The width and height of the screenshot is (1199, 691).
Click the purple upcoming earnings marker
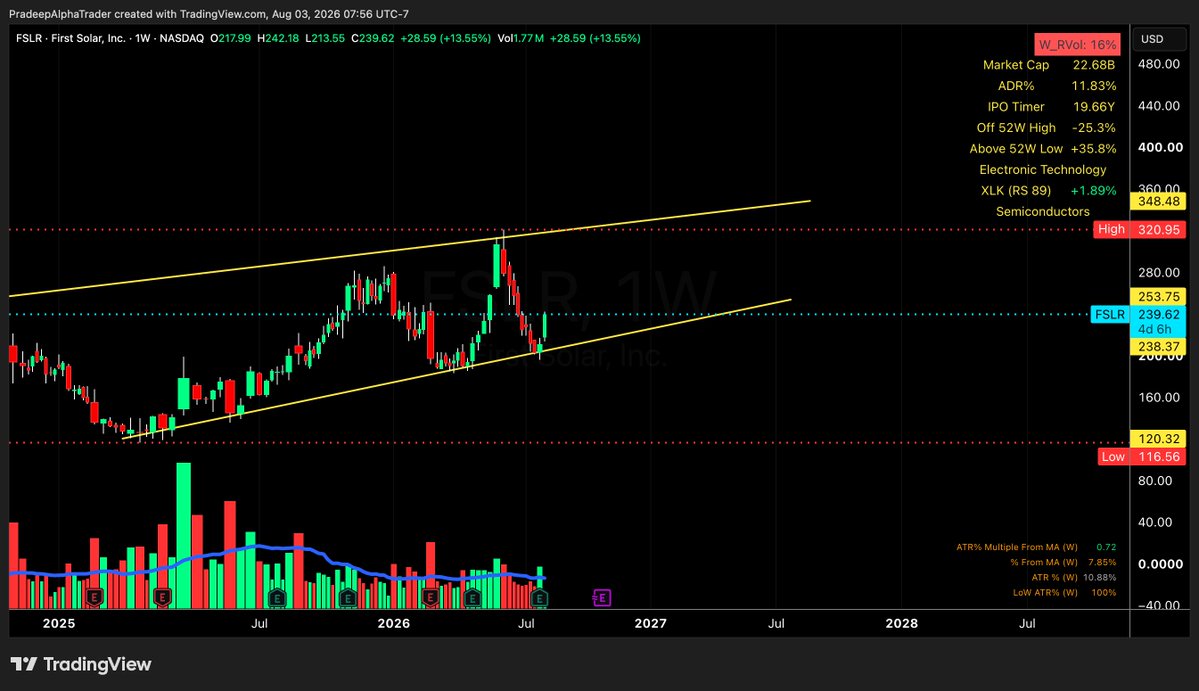(602, 598)
